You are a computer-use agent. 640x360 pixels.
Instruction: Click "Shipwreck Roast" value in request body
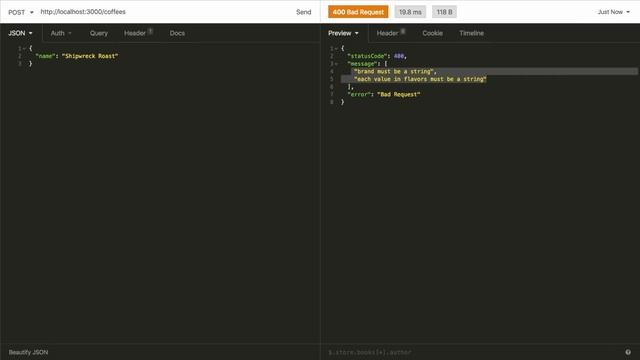pos(90,56)
